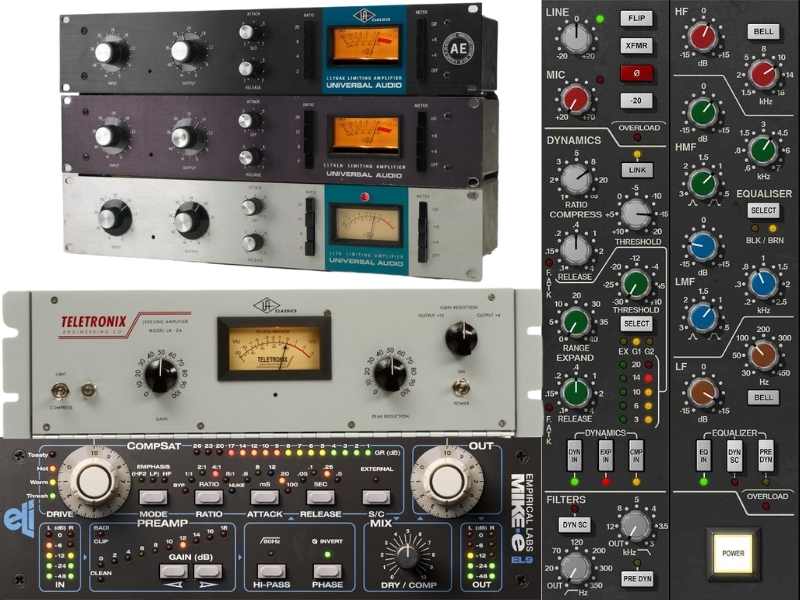Click the grey compressor THRESHOLD knob

(x=635, y=213)
